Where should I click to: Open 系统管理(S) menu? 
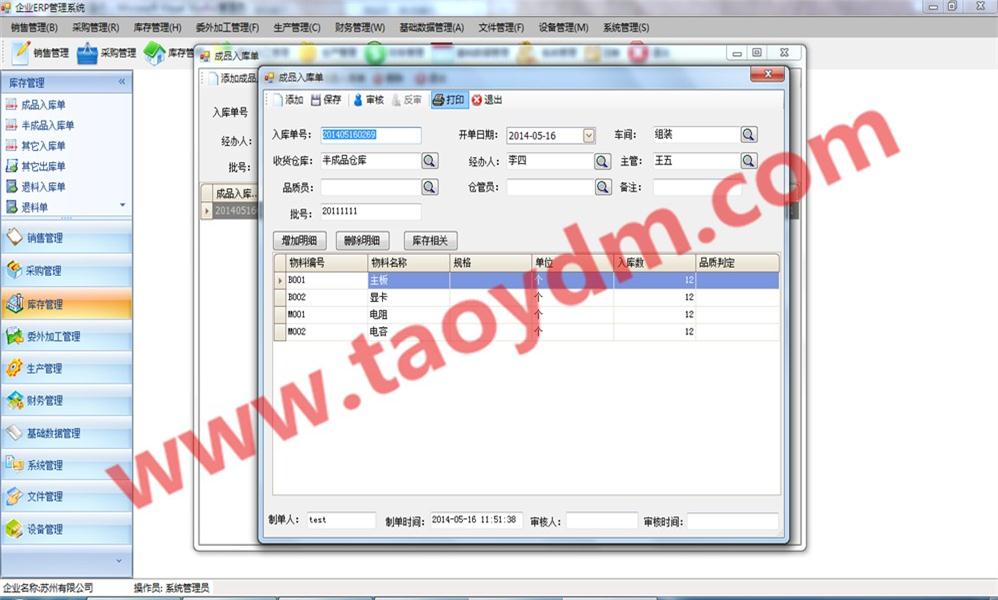point(626,27)
